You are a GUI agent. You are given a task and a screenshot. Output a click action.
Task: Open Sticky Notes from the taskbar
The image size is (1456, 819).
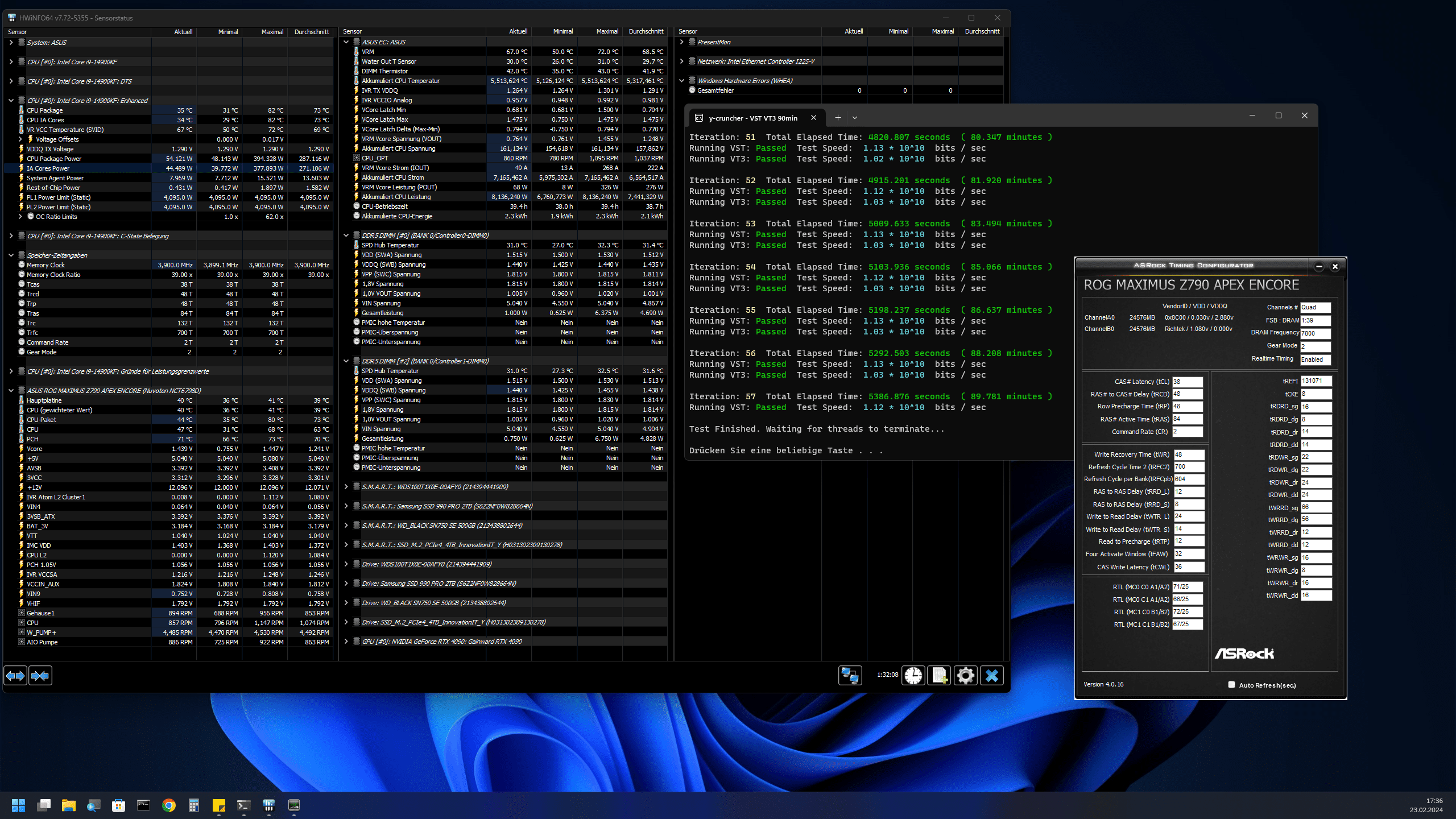pyautogui.click(x=218, y=805)
